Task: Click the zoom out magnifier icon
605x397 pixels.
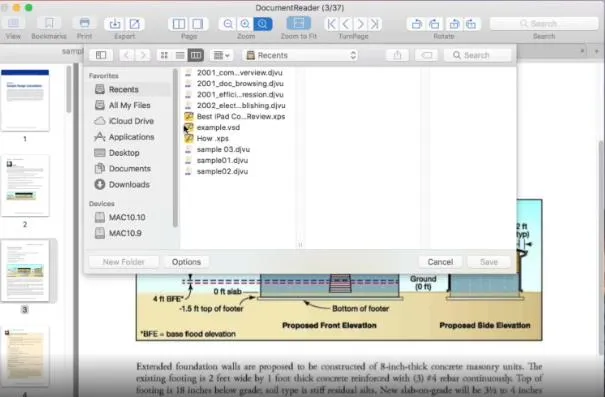Action: pos(228,24)
